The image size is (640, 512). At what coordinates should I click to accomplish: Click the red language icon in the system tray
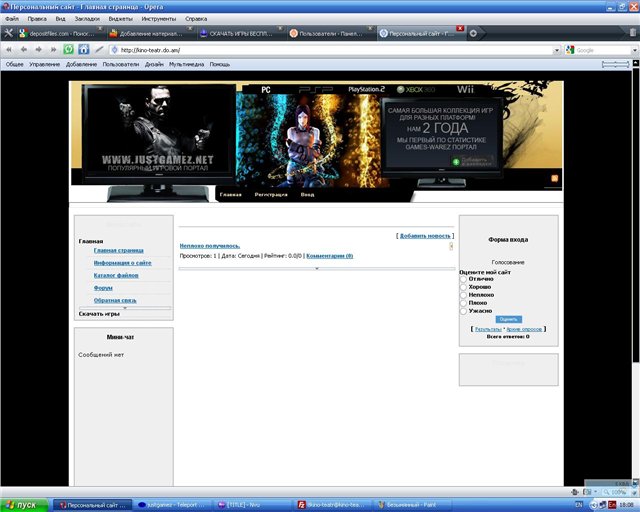(612, 505)
